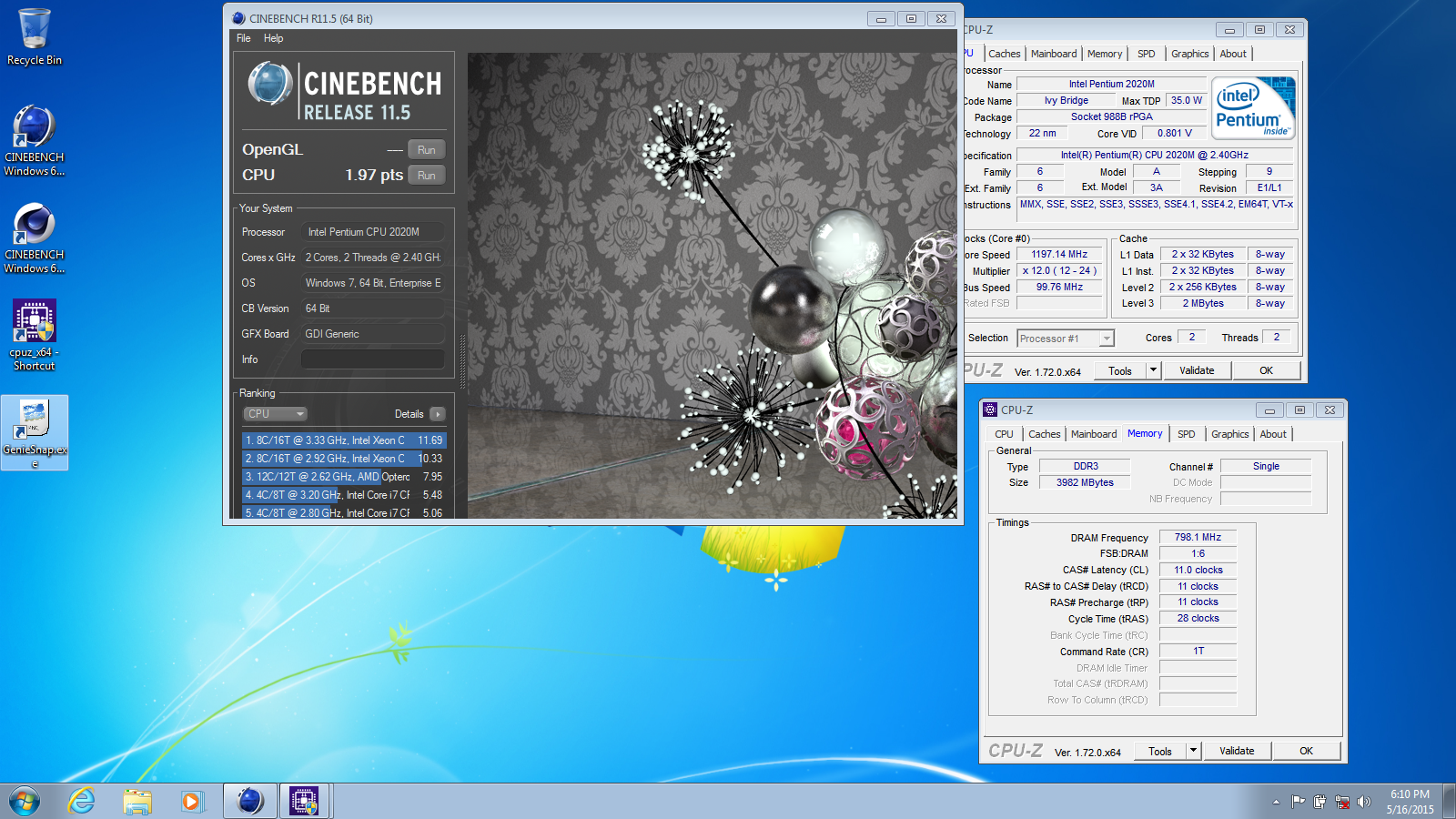Select ranking entry 12C/12T @ 2.62 GHz AMD Opteron
The width and height of the screenshot is (1456, 819).
[343, 477]
